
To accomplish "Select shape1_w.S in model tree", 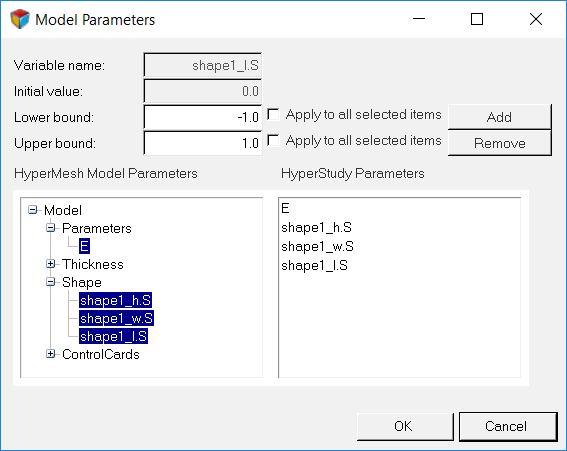I will point(116,318).
